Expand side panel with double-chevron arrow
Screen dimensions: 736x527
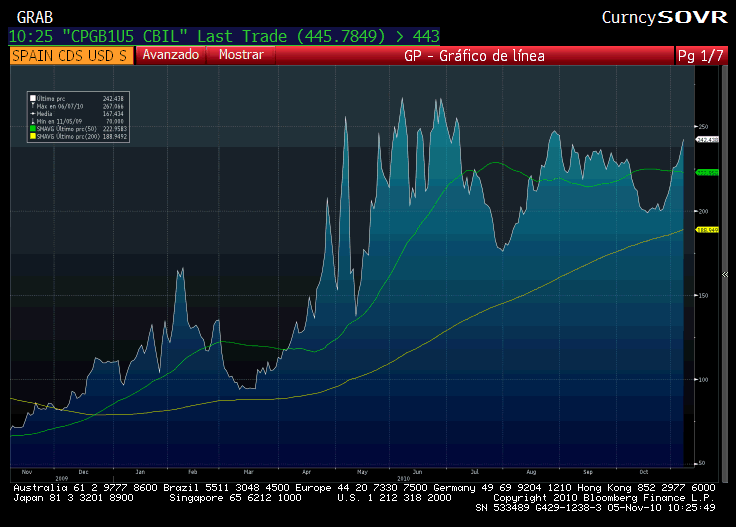tap(725, 275)
